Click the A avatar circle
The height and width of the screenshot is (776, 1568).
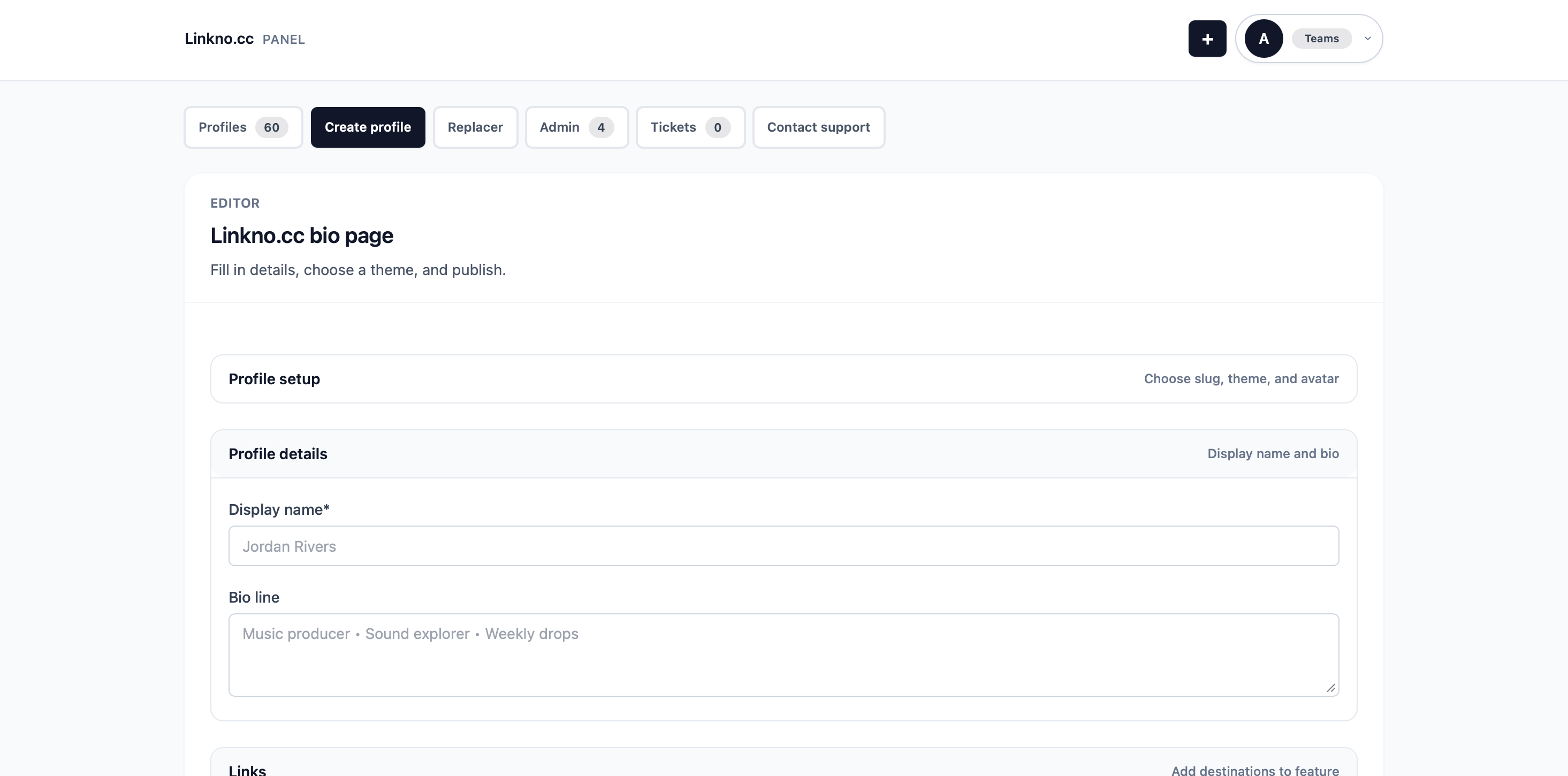[1263, 39]
